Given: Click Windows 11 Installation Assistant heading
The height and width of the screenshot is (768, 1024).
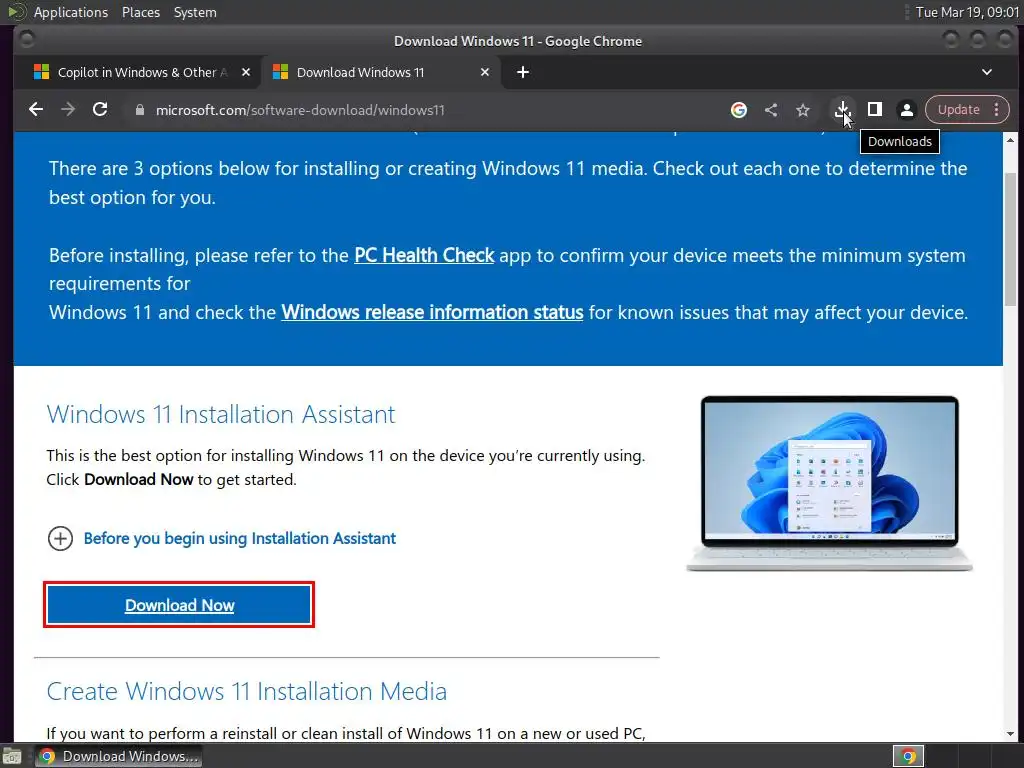Looking at the screenshot, I should pos(221,415).
